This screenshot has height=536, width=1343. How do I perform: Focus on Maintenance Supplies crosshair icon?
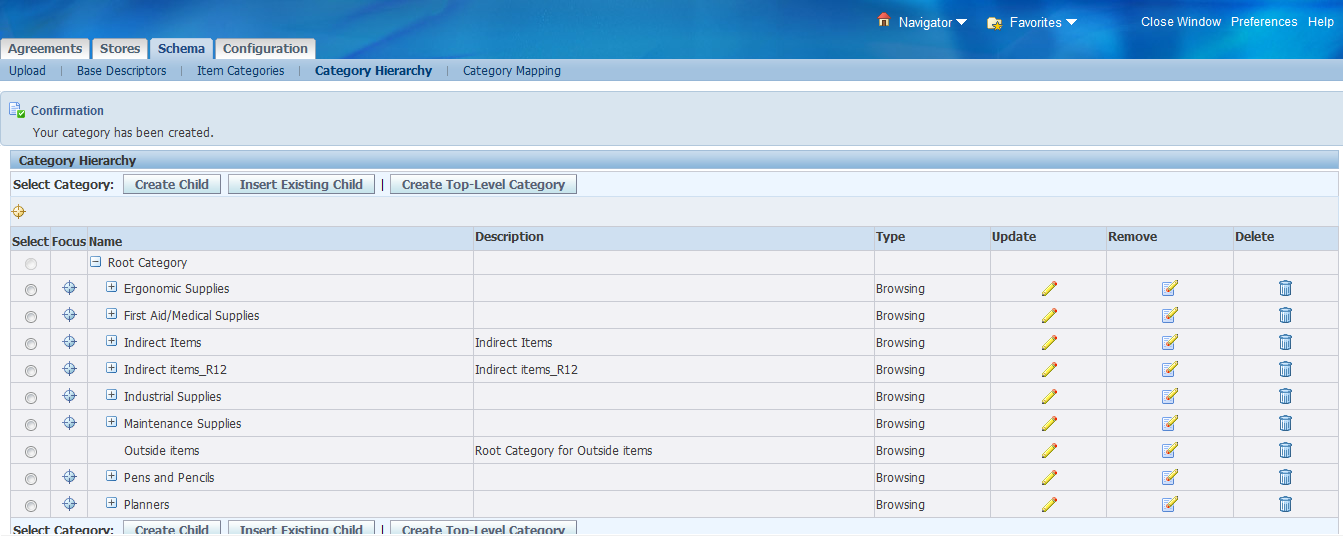pos(69,423)
